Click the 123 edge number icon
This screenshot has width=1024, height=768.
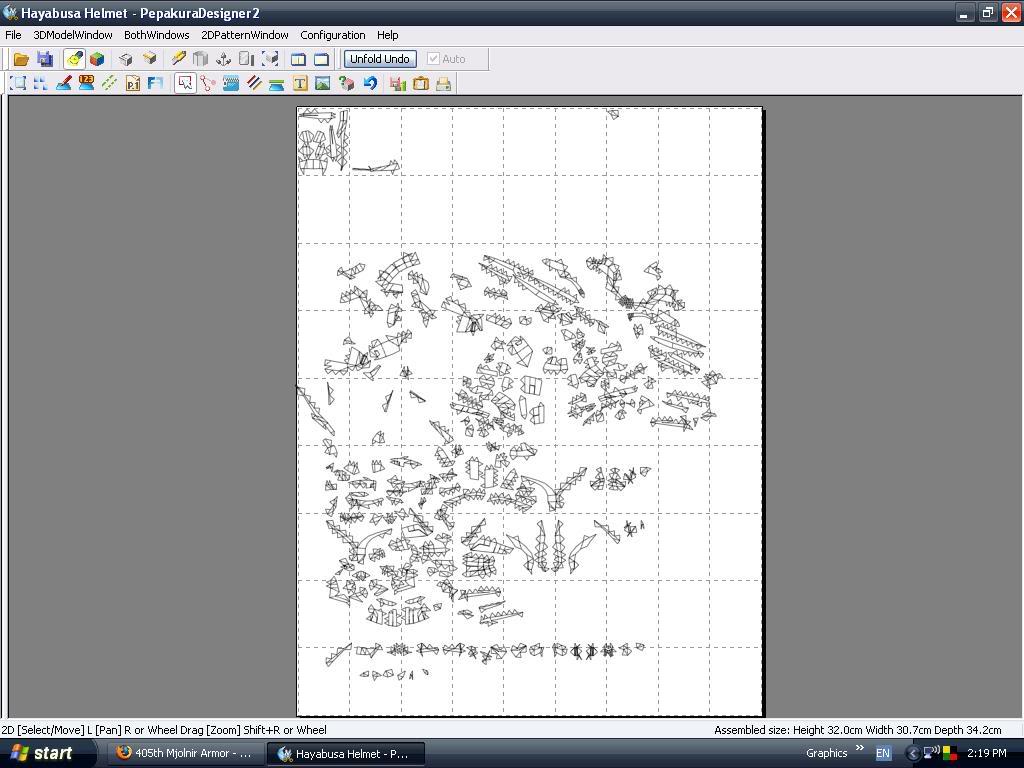click(86, 84)
